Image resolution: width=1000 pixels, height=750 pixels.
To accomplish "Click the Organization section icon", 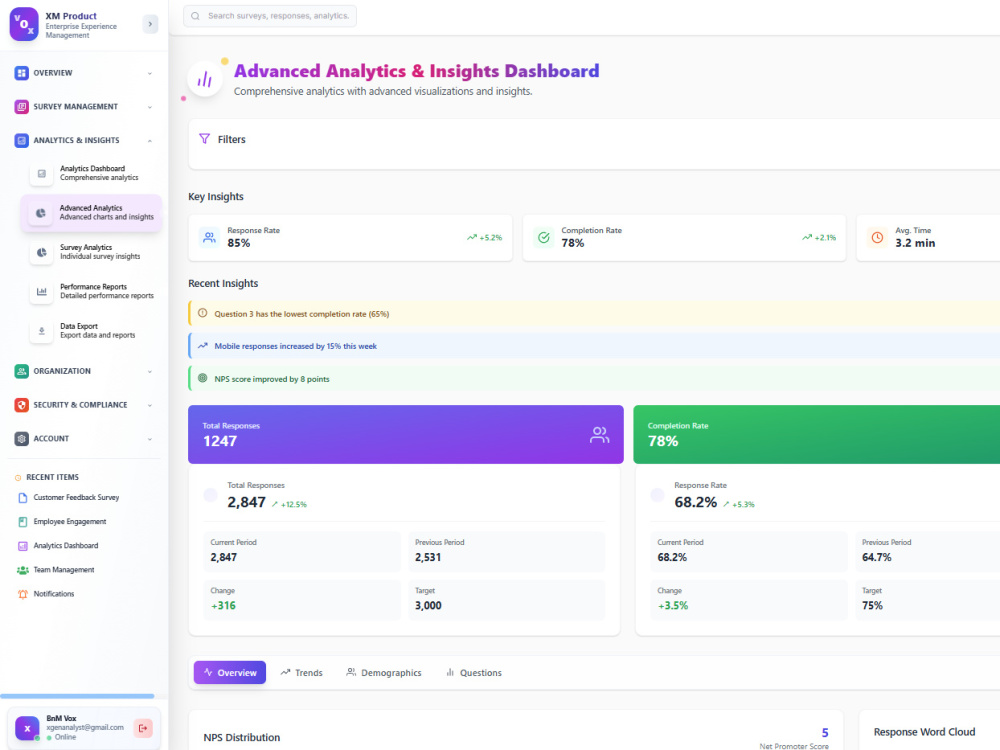I will point(22,371).
